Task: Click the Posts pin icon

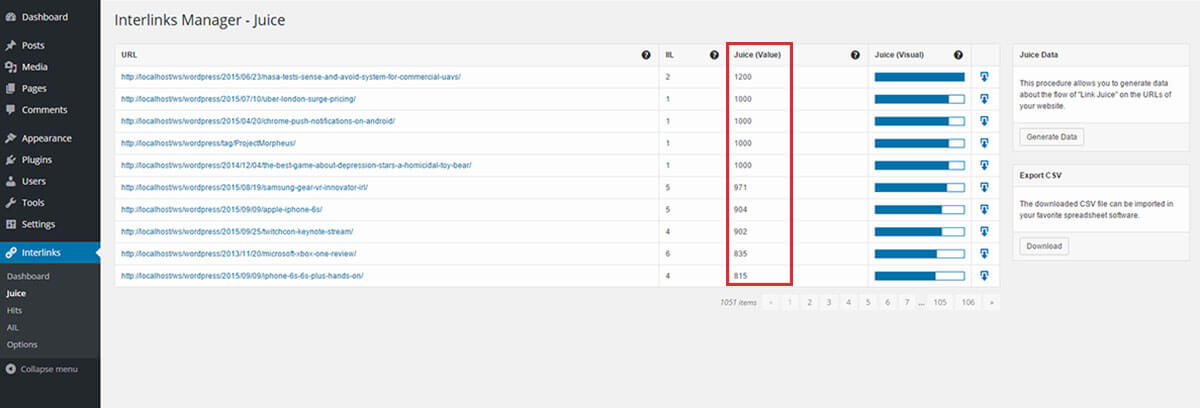Action: [x=10, y=46]
